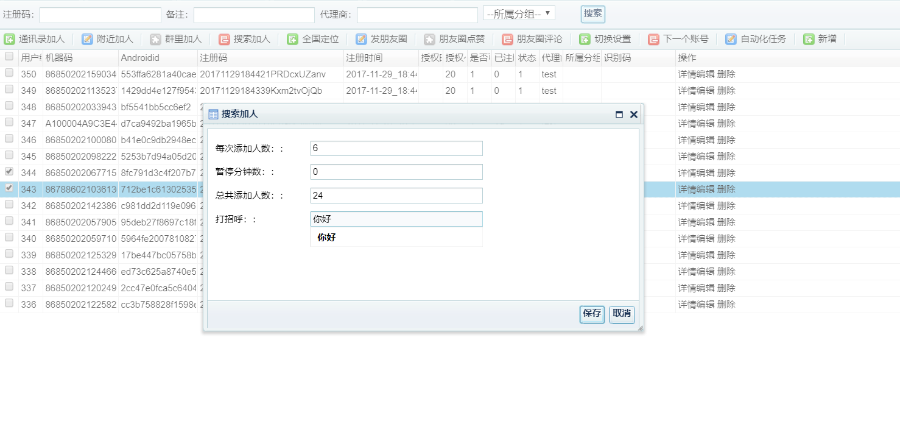This screenshot has width=900, height=432.
Task: Check the box for user 341
Action: [x=9, y=220]
